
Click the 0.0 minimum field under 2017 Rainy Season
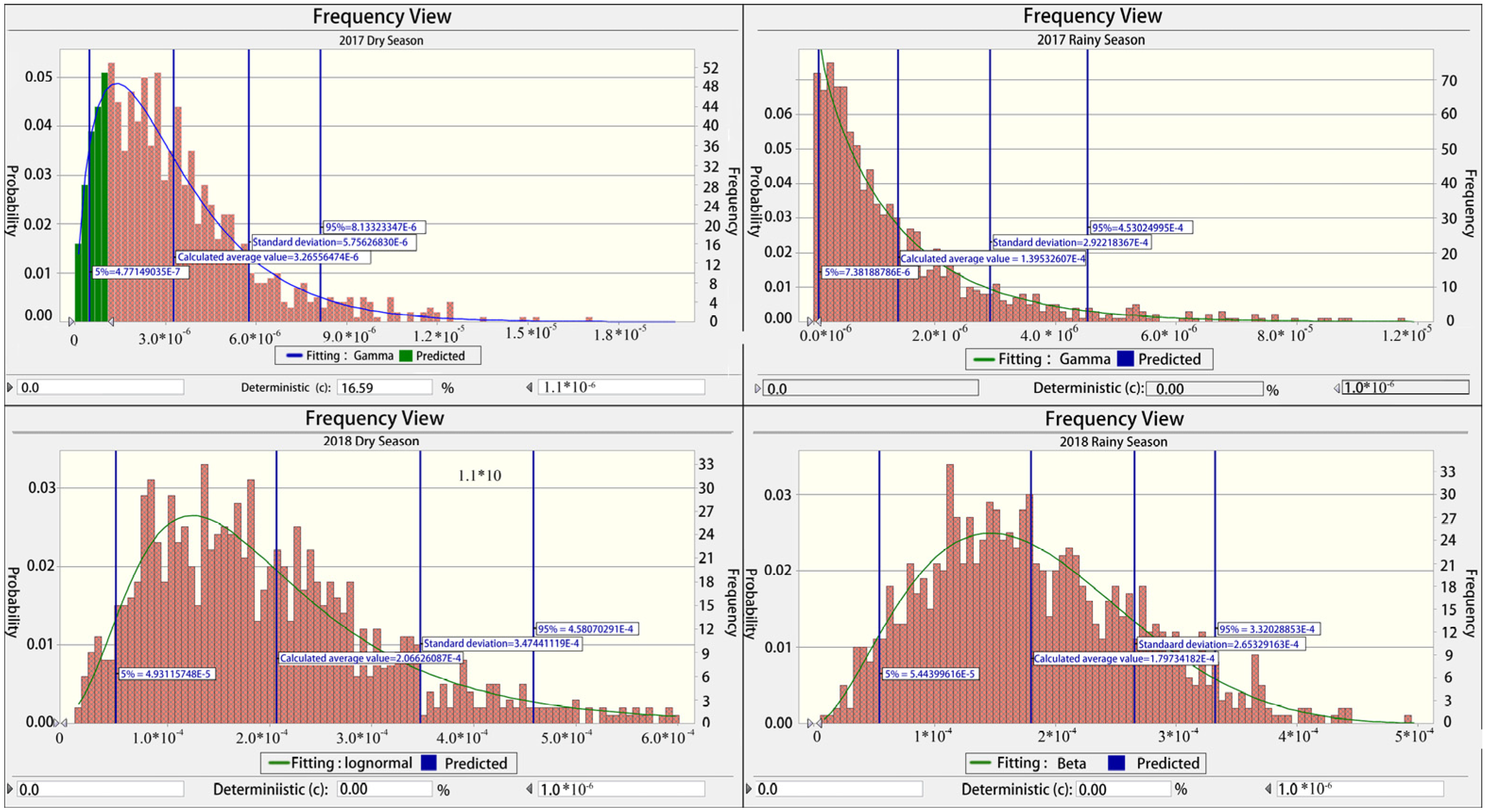click(x=870, y=388)
